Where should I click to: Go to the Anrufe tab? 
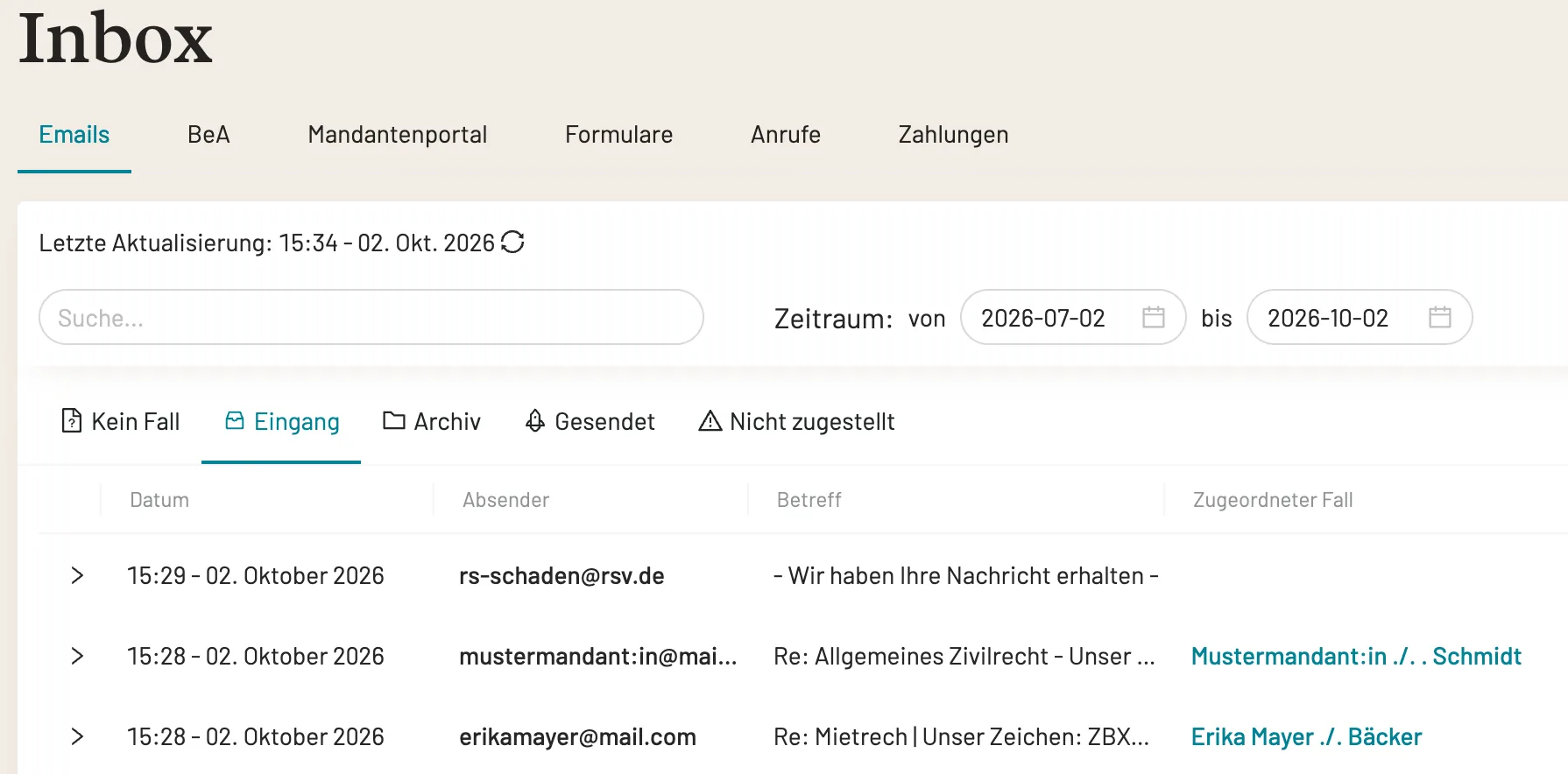[786, 135]
